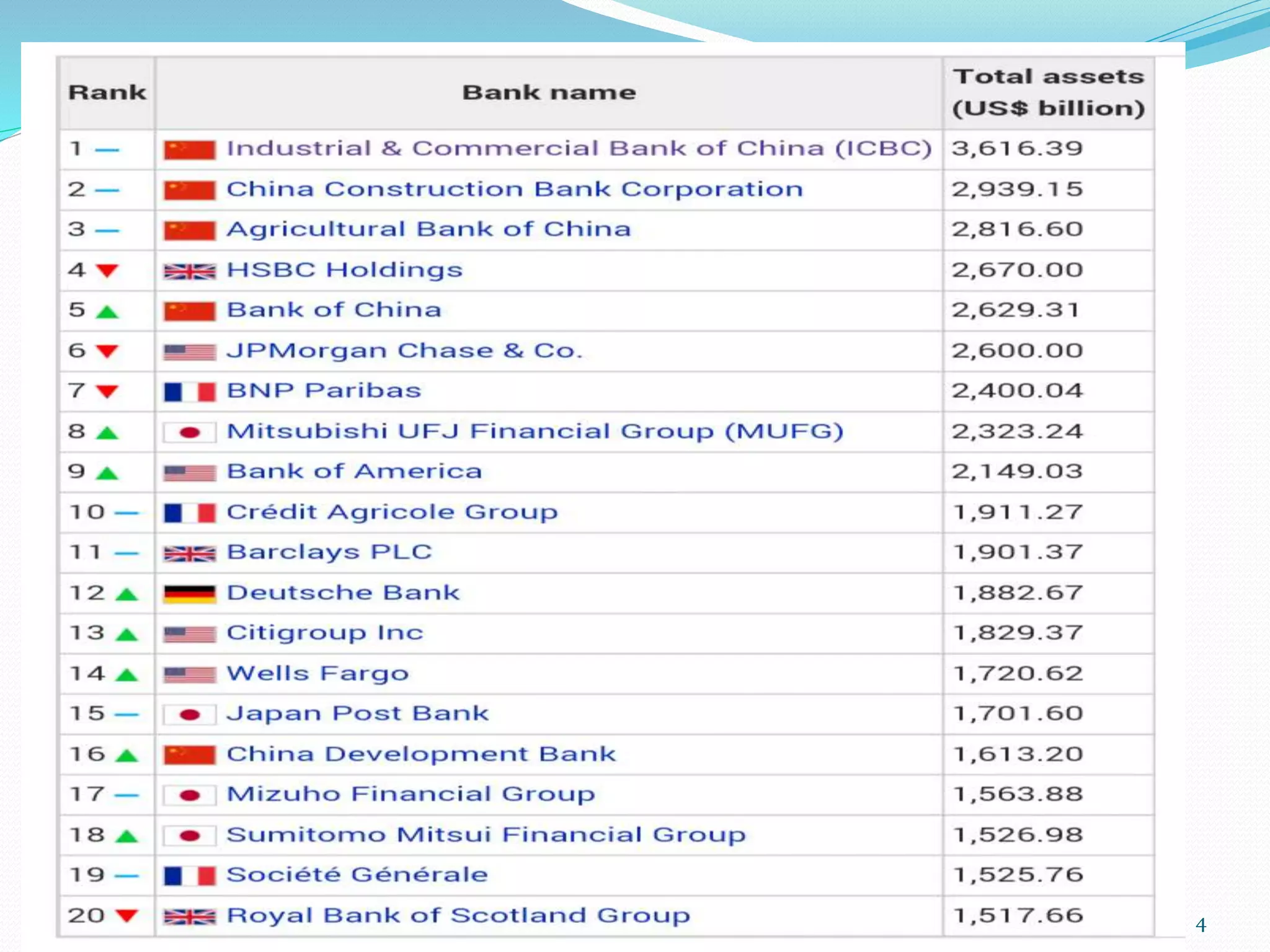Open the Agricultural Bank of China link
The height and width of the screenshot is (952, 1270).
pos(429,229)
